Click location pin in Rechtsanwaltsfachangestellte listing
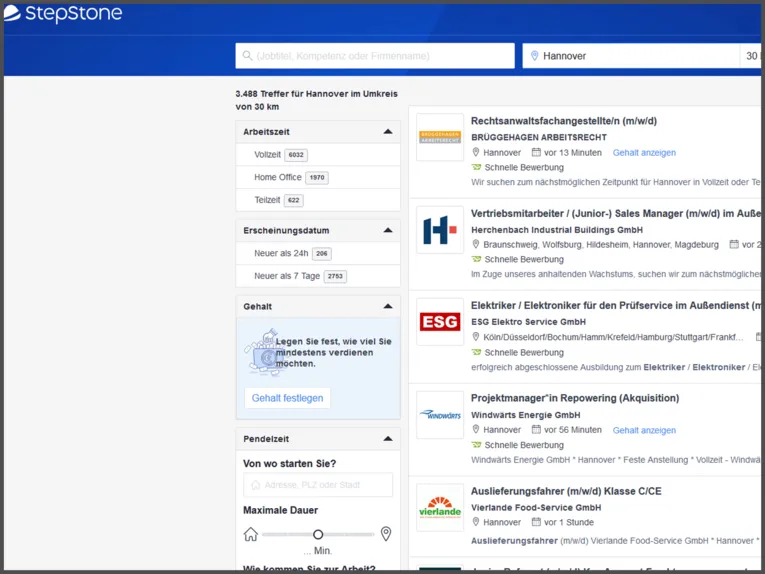This screenshot has width=765, height=574. [476, 152]
